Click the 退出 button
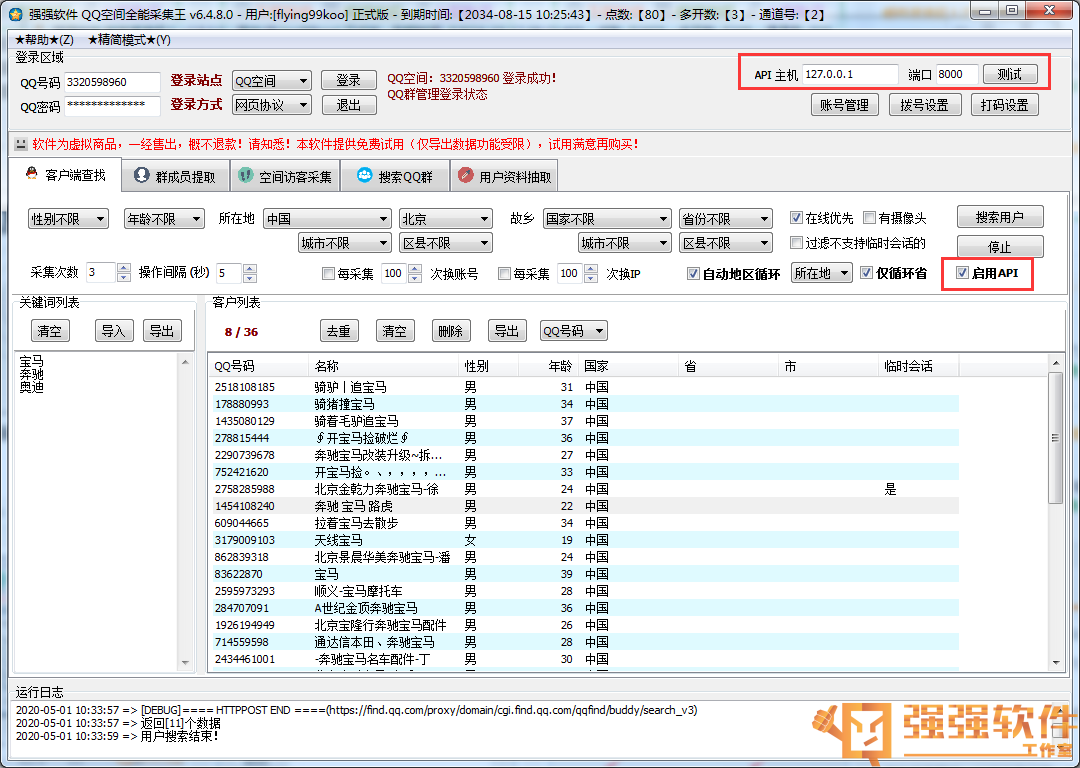 point(349,105)
